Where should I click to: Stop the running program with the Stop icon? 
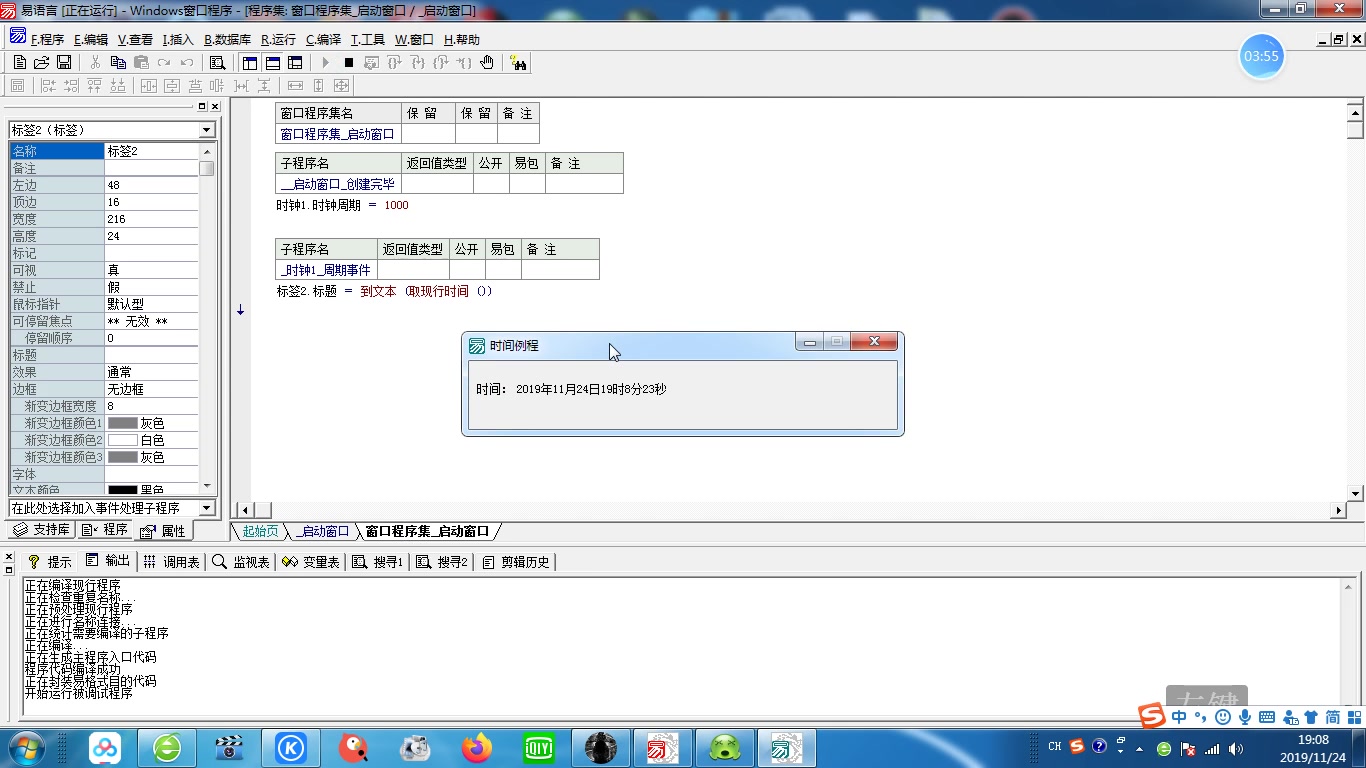tap(349, 63)
